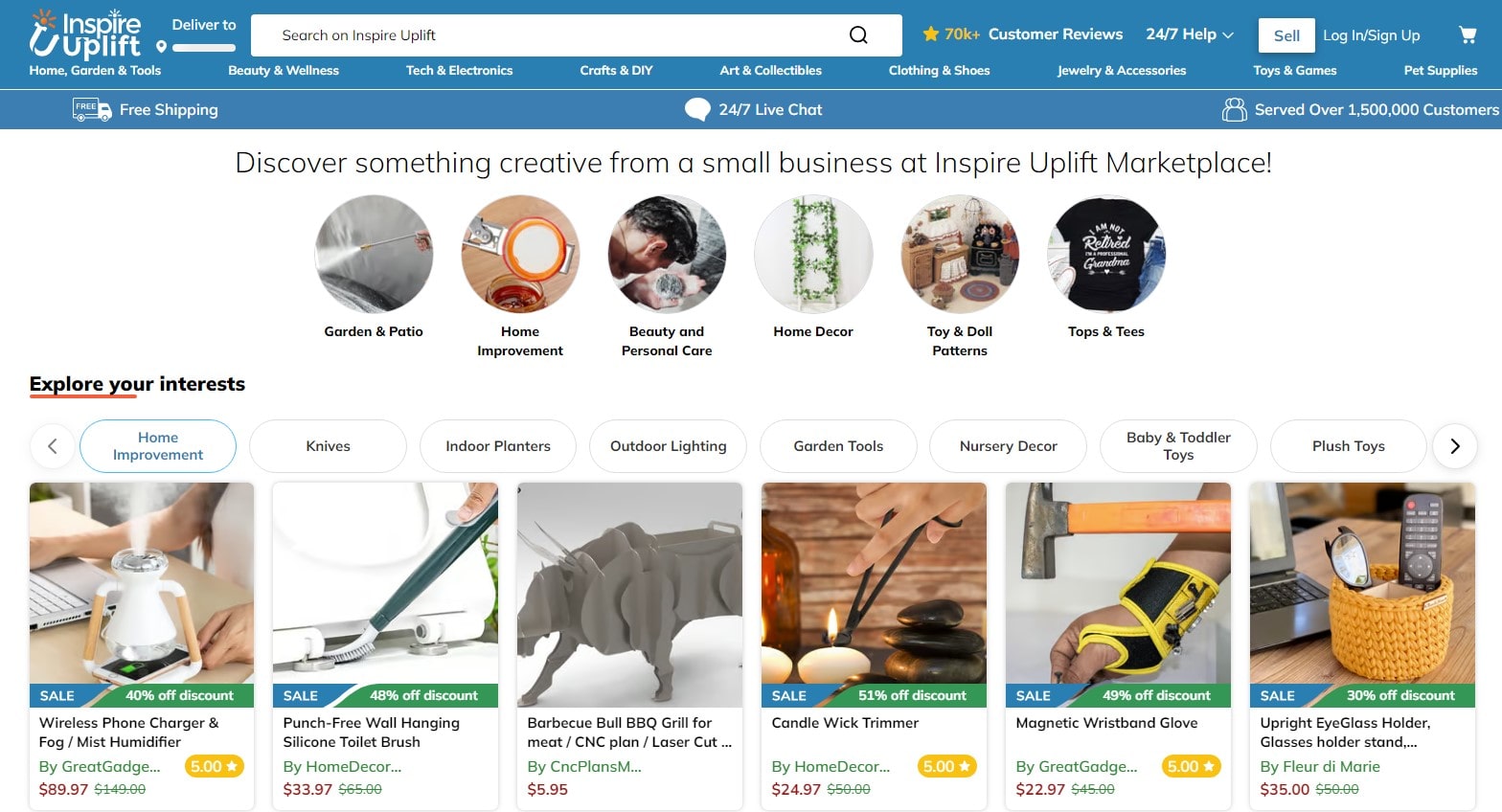
Task: Open the shopping cart icon
Action: (x=1467, y=35)
